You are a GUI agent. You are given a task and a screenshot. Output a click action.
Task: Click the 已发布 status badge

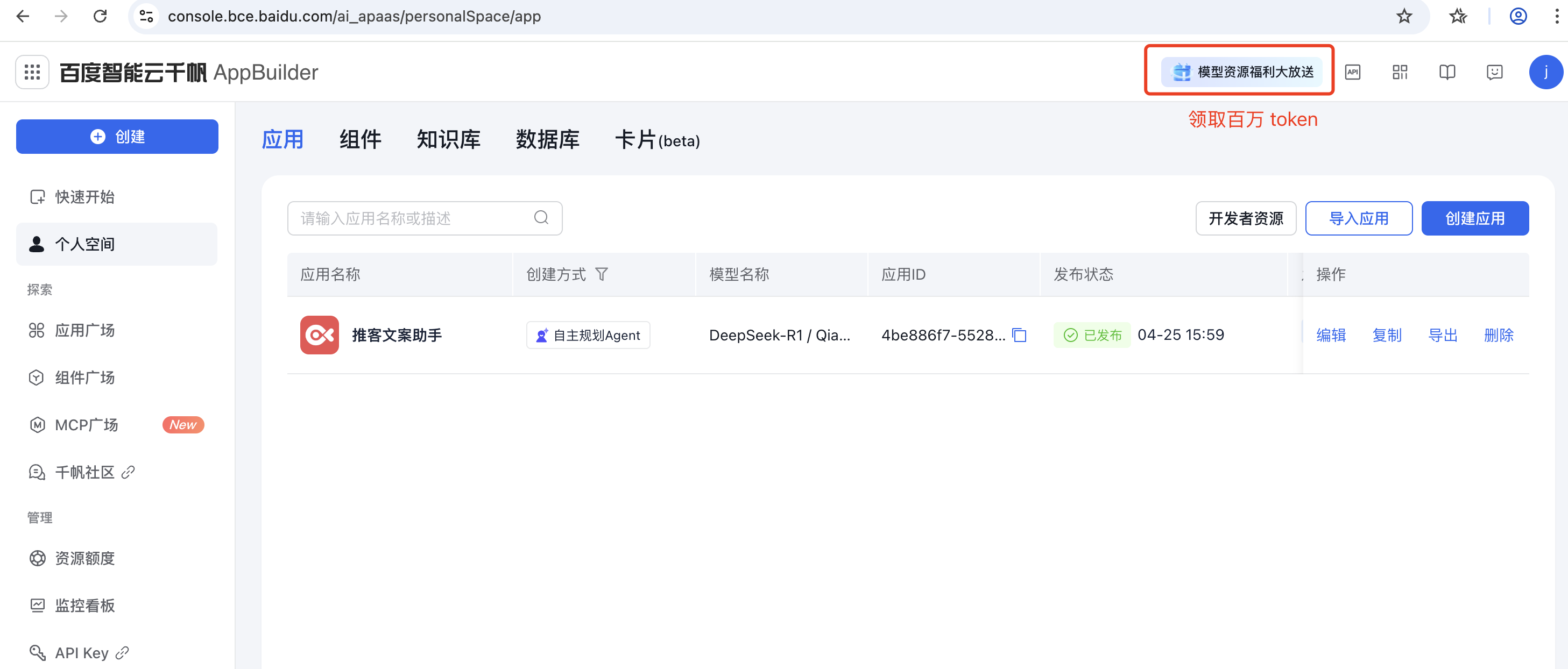[x=1092, y=335]
